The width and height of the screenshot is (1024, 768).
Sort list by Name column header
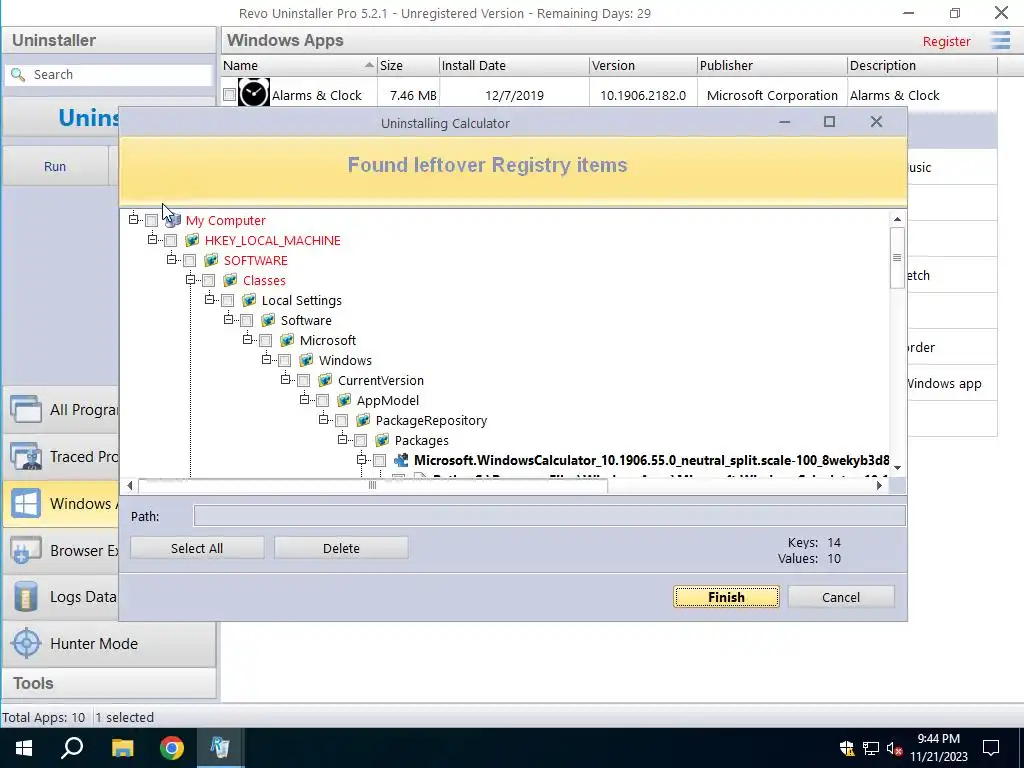pyautogui.click(x=298, y=65)
